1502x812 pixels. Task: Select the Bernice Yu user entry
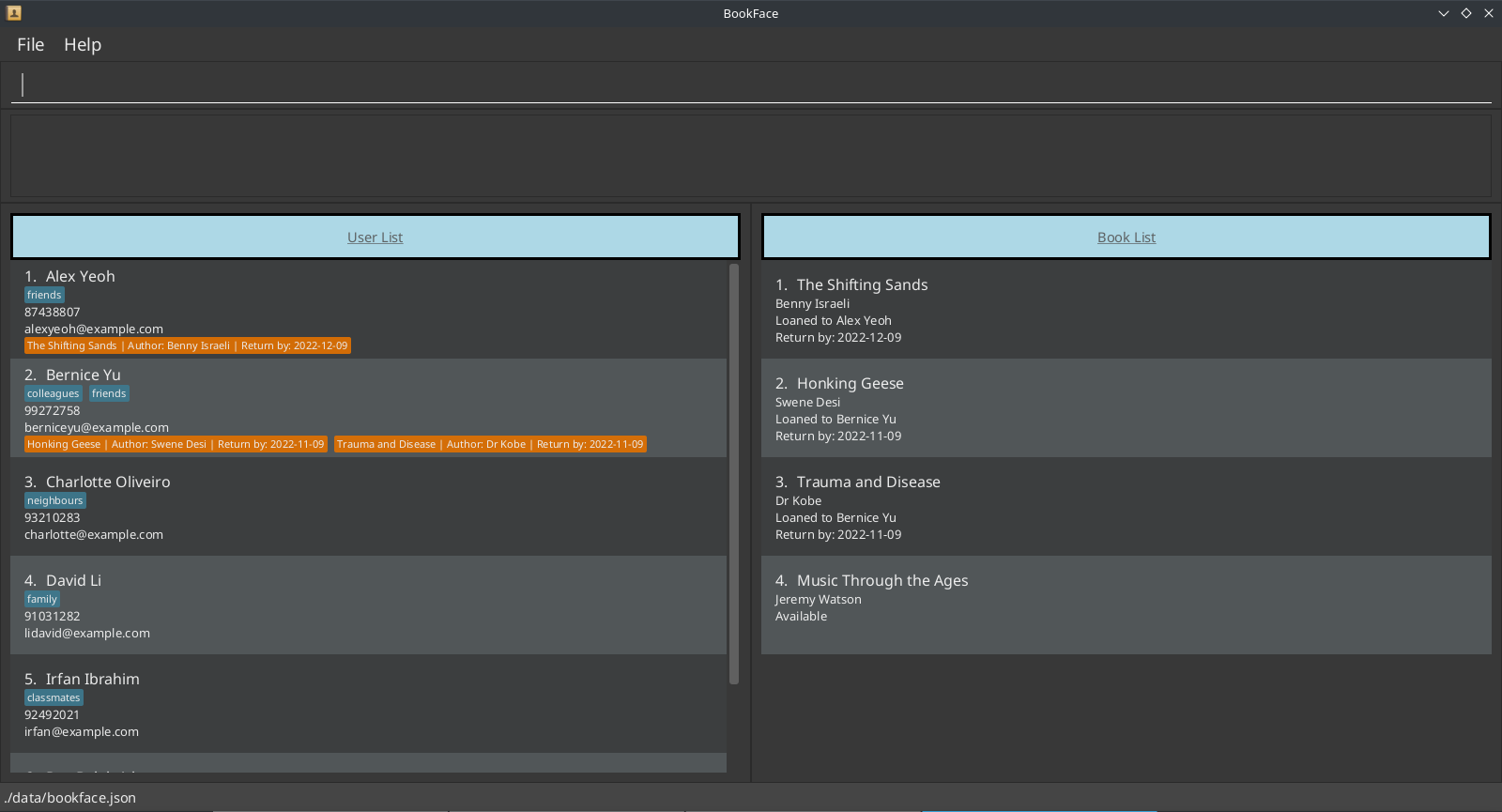[x=368, y=407]
